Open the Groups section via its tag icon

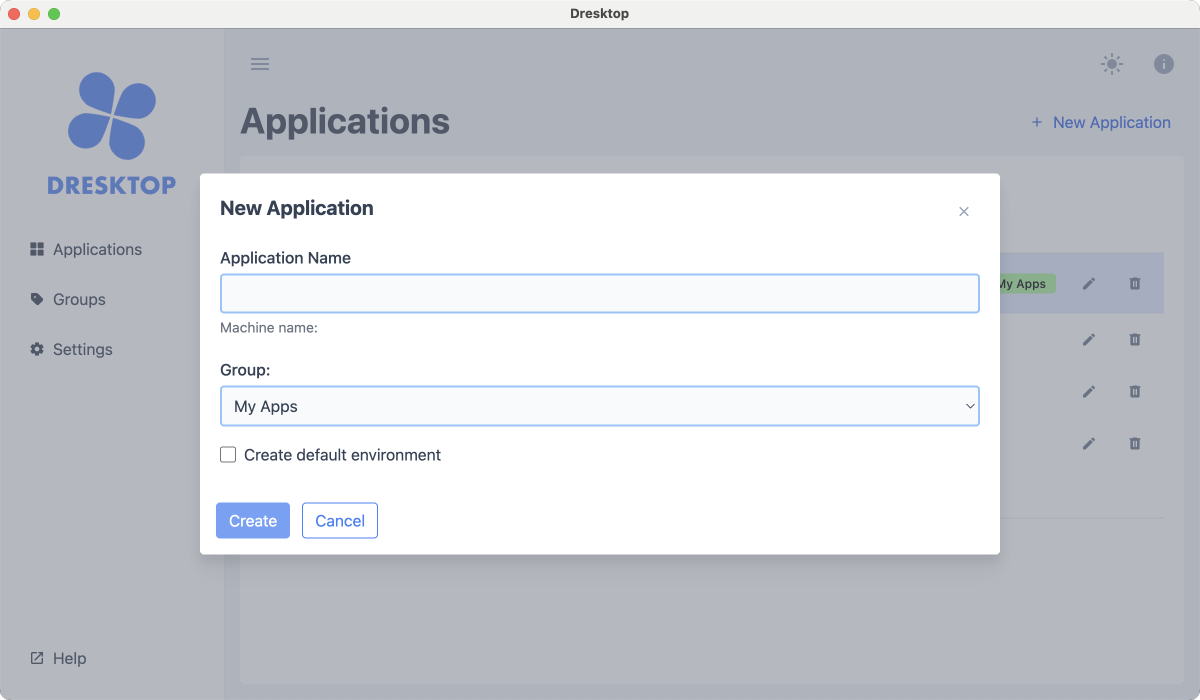pos(36,299)
